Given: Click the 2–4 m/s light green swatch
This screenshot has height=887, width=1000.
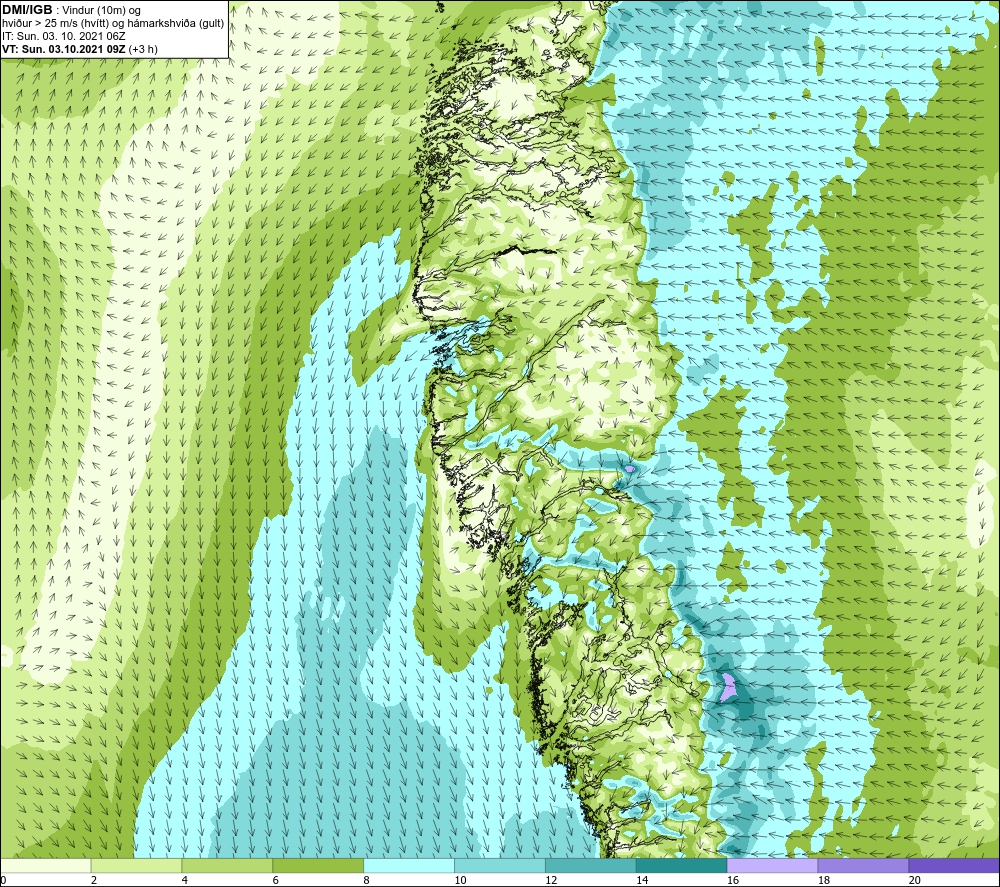Looking at the screenshot, I should pos(136,866).
